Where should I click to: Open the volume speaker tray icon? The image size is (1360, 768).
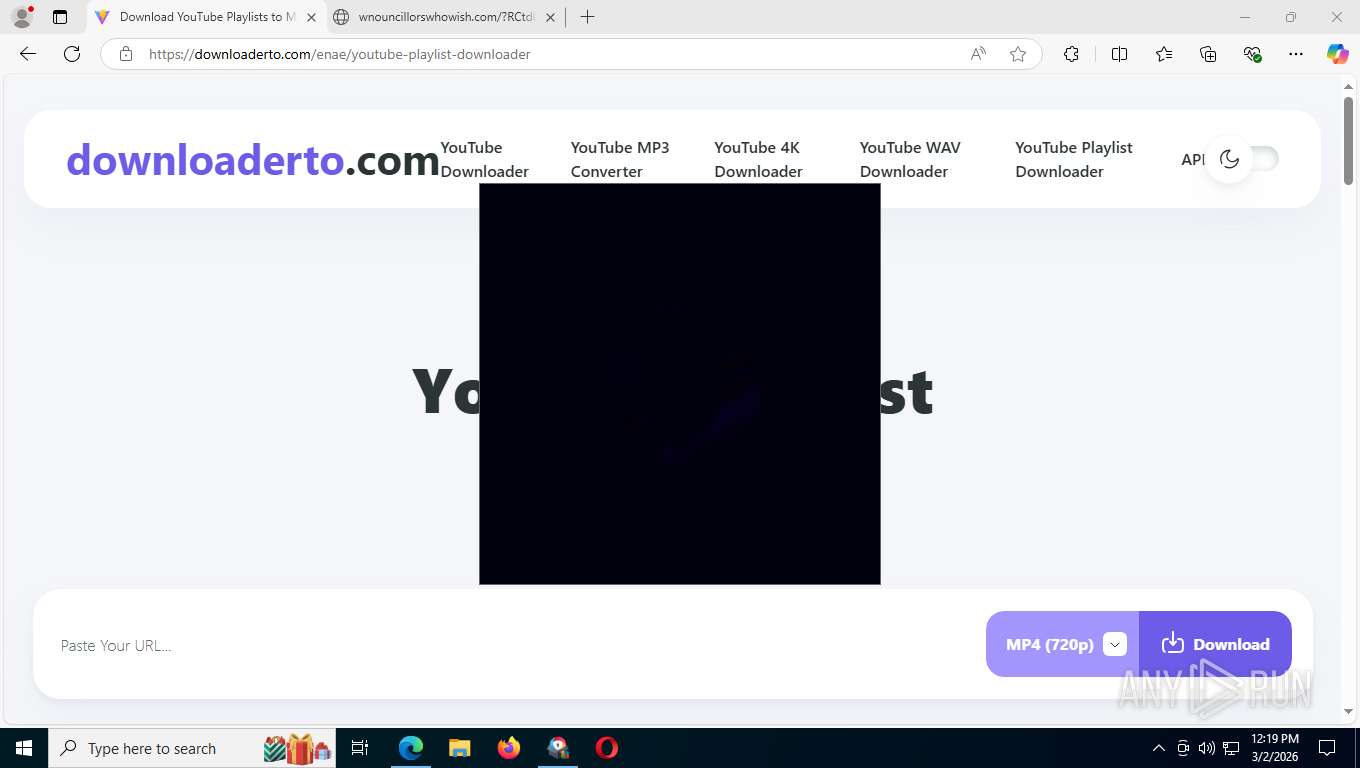(x=1207, y=748)
